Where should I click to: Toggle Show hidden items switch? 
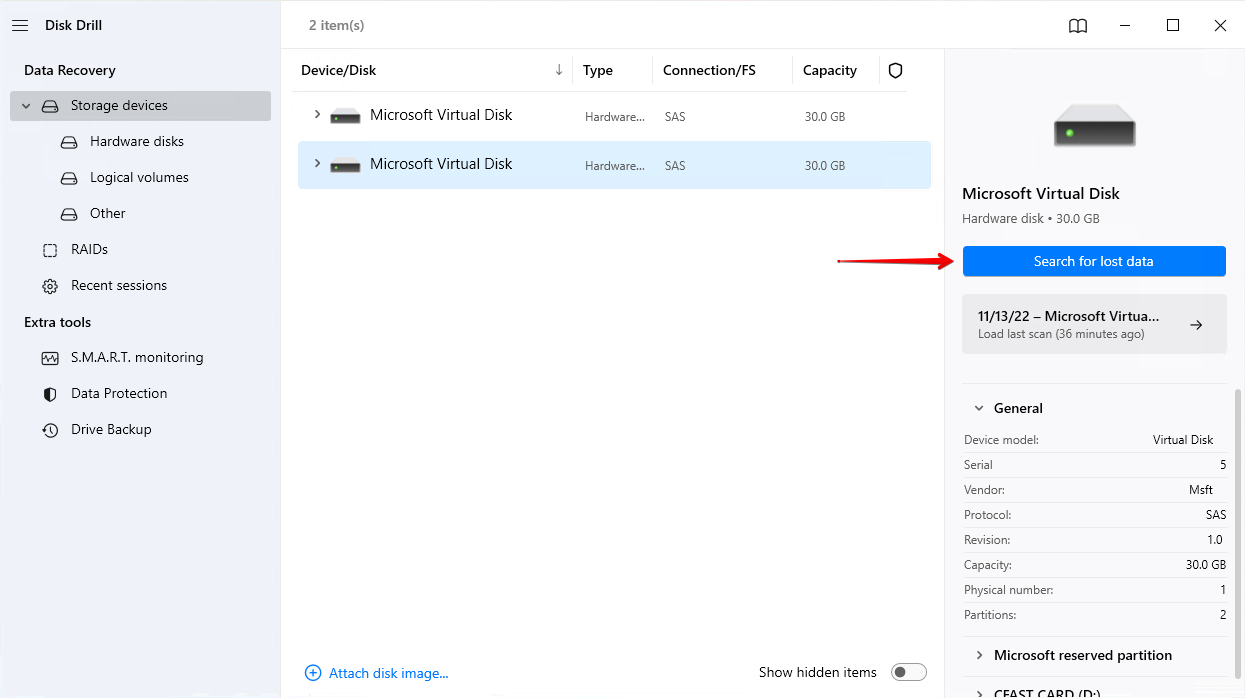(909, 672)
